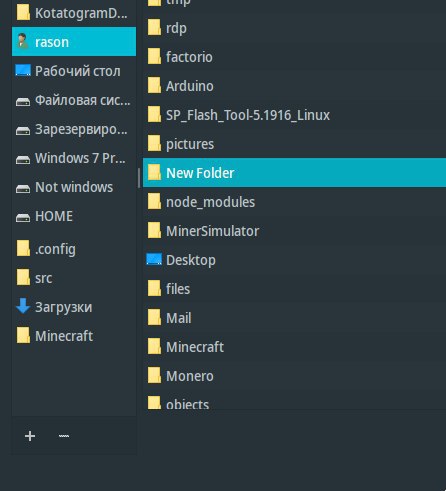Click the Desktop icon in file list
Viewport: 446px width, 491px height.
click(154, 259)
